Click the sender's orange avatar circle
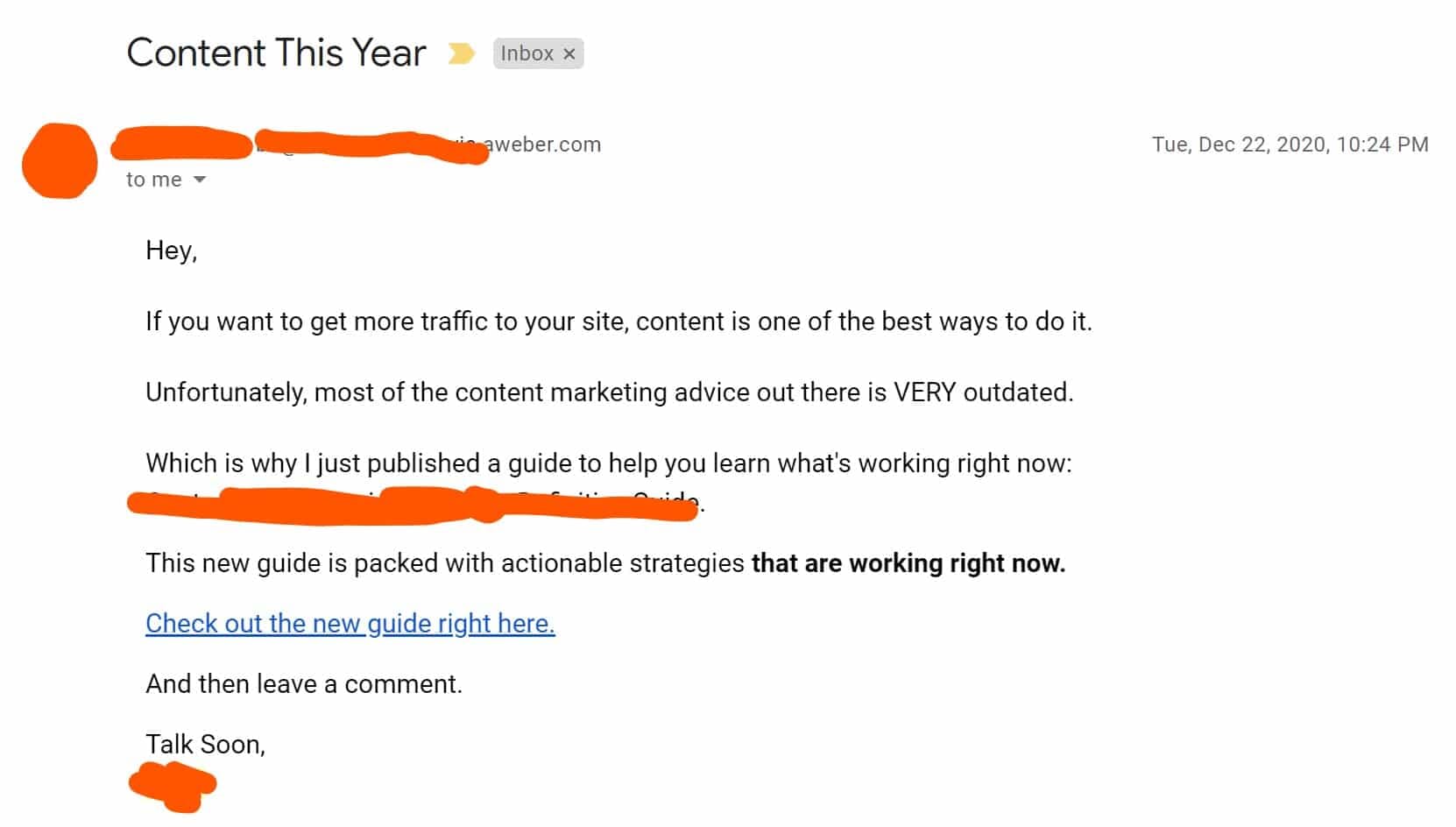The width and height of the screenshot is (1456, 827). click(60, 161)
